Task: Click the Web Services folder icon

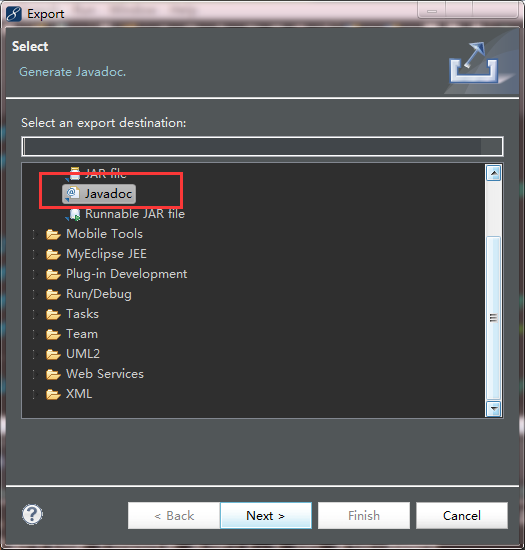Action: coord(53,374)
